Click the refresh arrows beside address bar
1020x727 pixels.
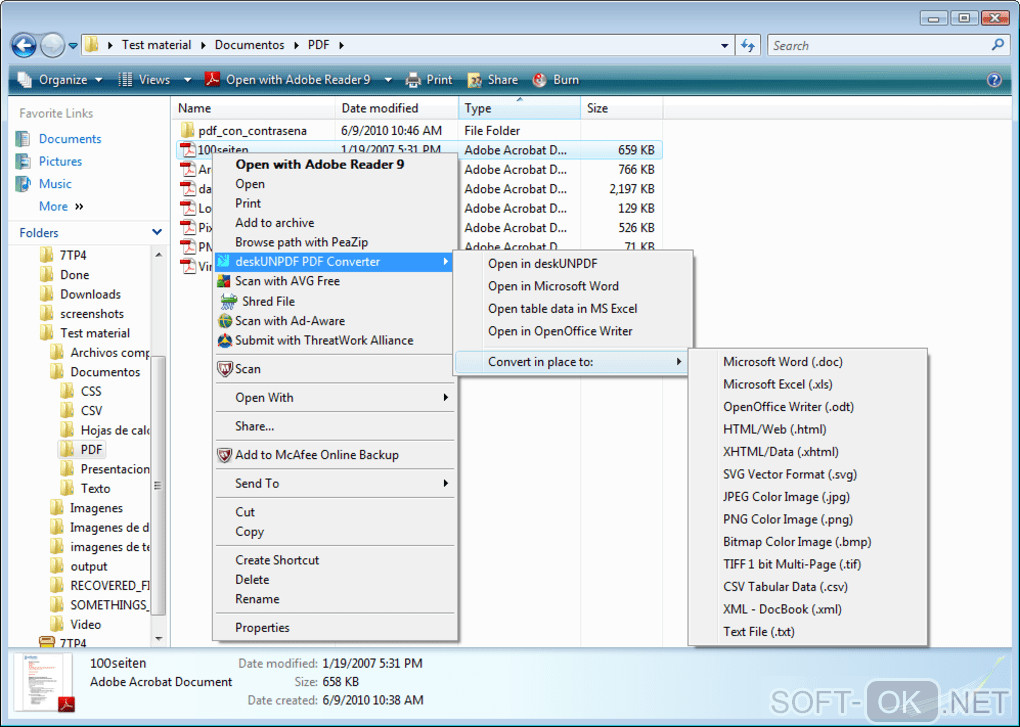(x=748, y=46)
